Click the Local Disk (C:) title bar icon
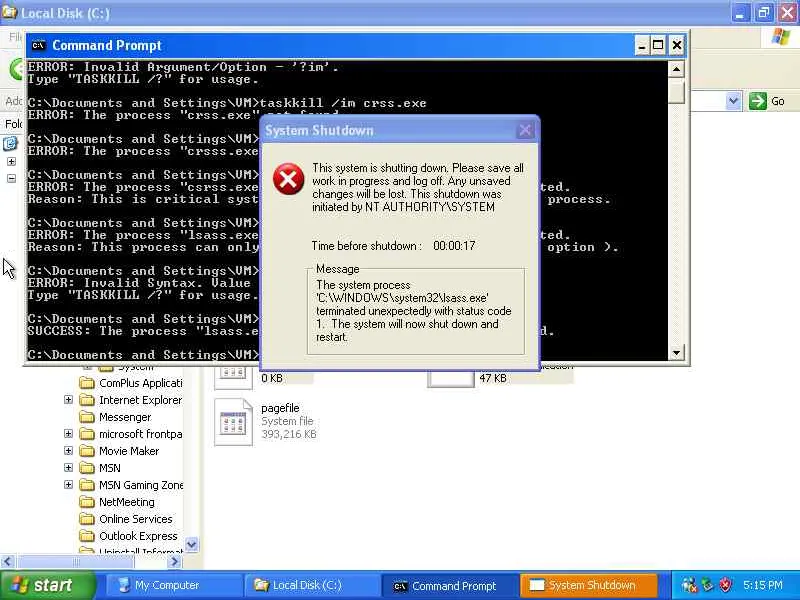Screen dimensions: 800x600 (x=9, y=12)
